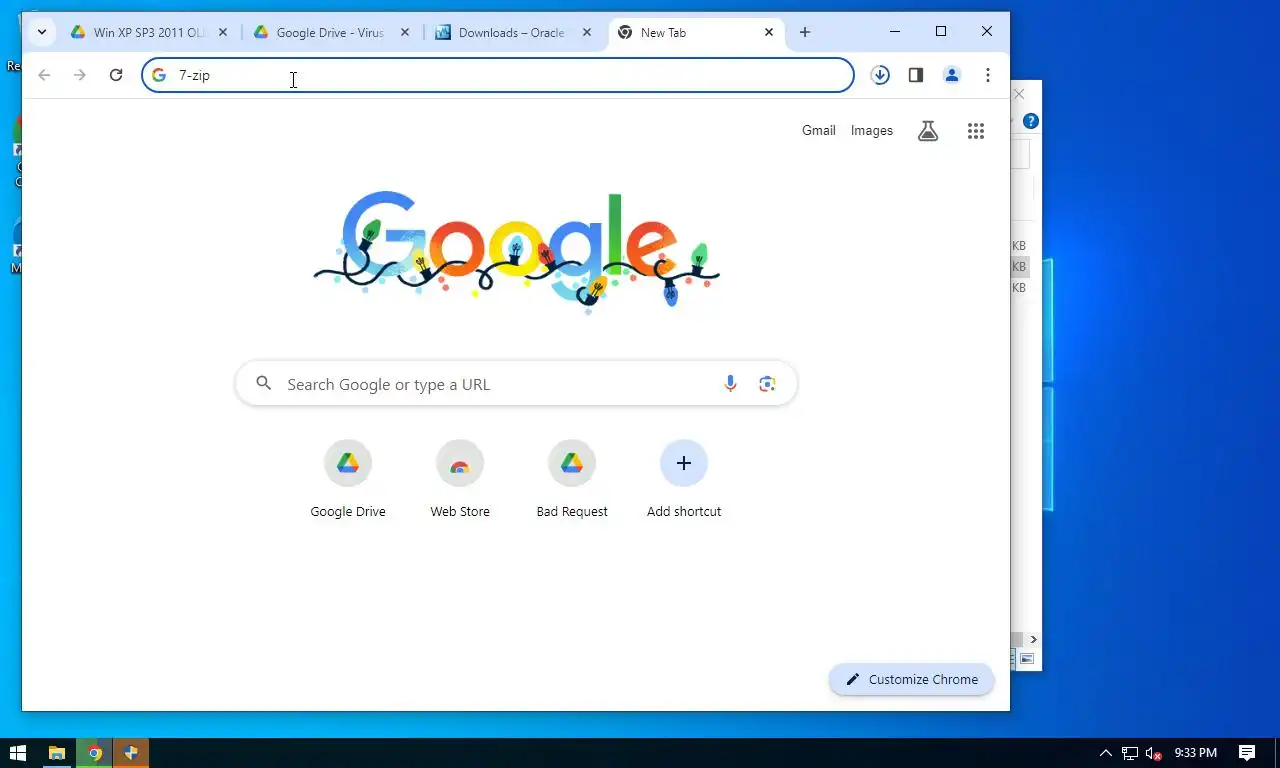Open the tab search dropdown arrow
The width and height of the screenshot is (1280, 768).
(42, 32)
